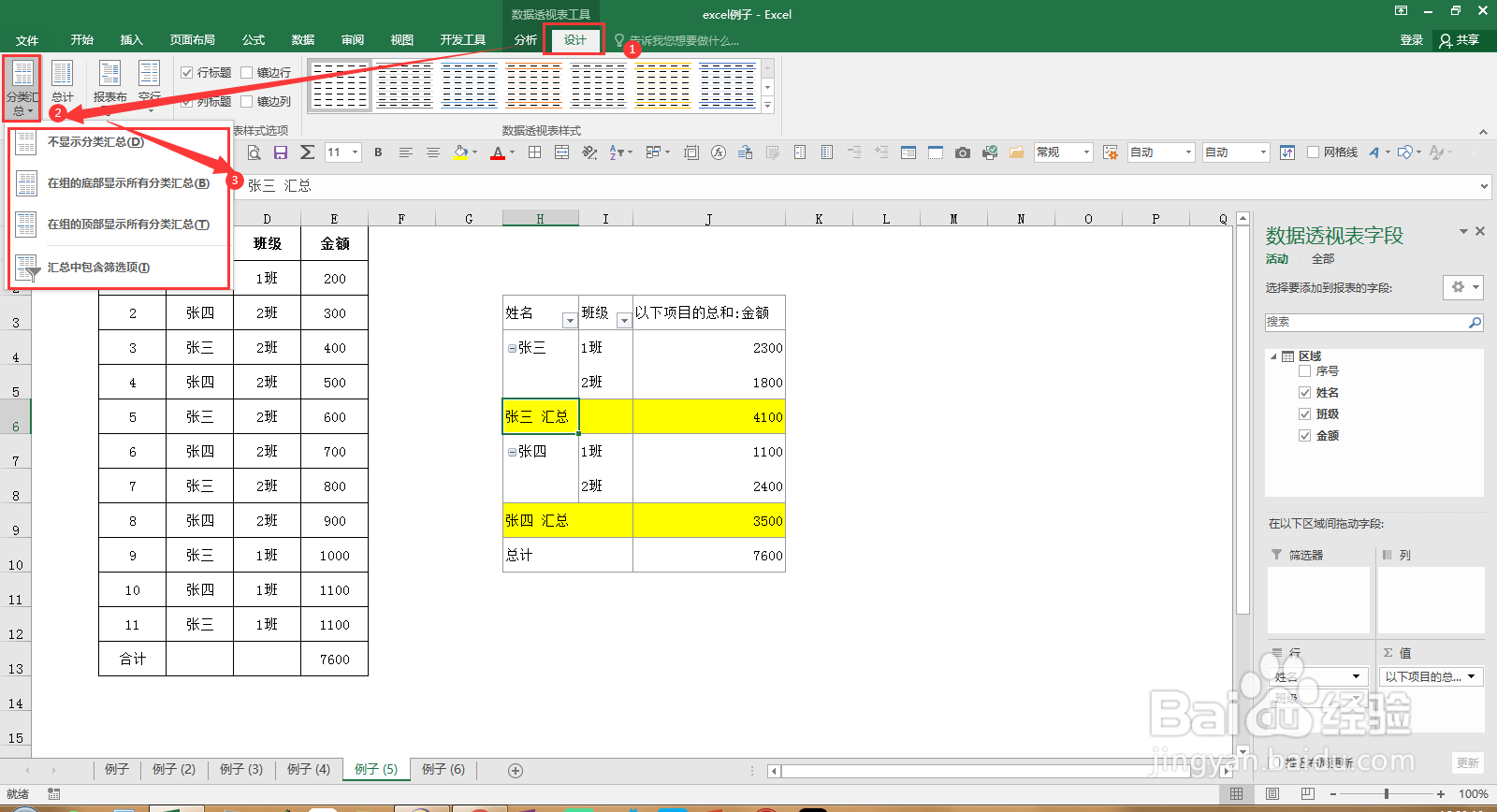This screenshot has width=1497, height=812.
Task: Apply red font color A swatch
Action: 498,152
